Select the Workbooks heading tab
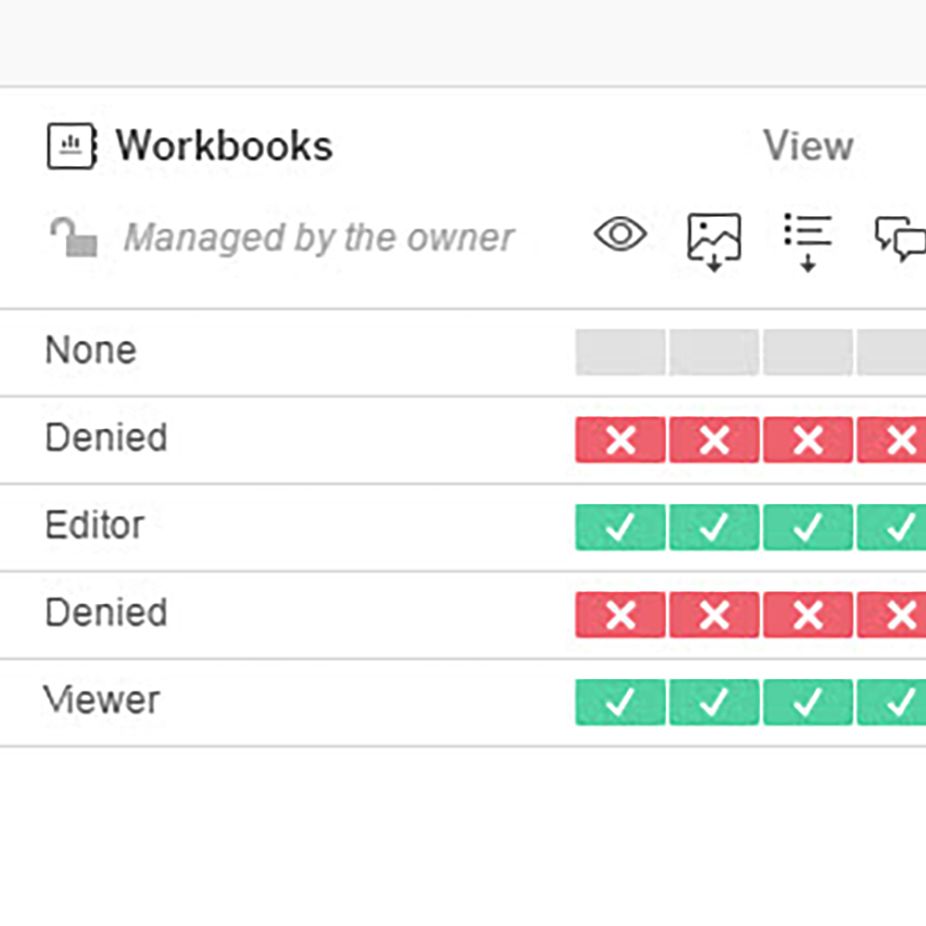This screenshot has height=926, width=926. pyautogui.click(x=223, y=146)
